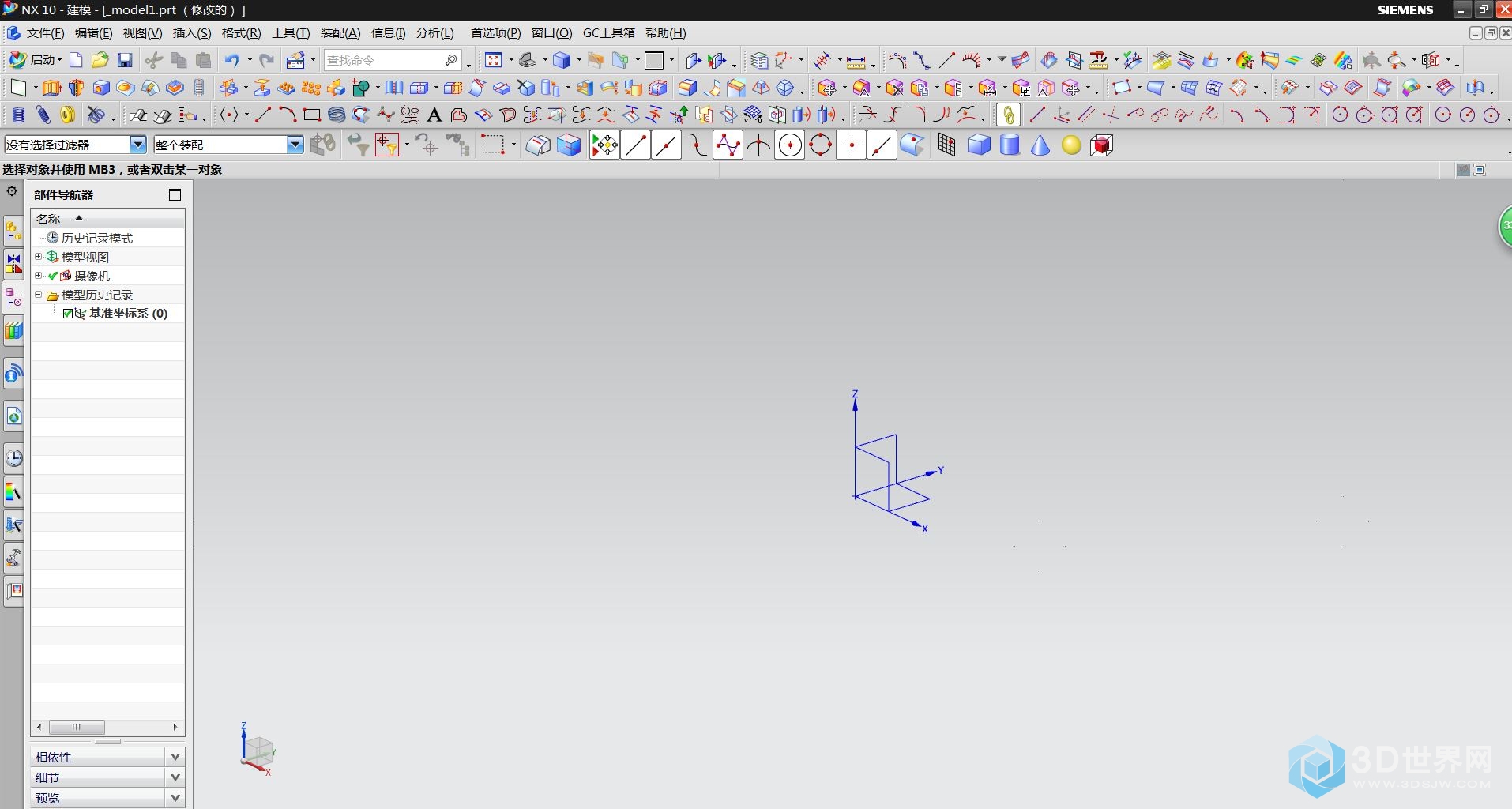This screenshot has height=809, width=1512.
Task: Click the Redo arrow icon
Action: tap(267, 60)
